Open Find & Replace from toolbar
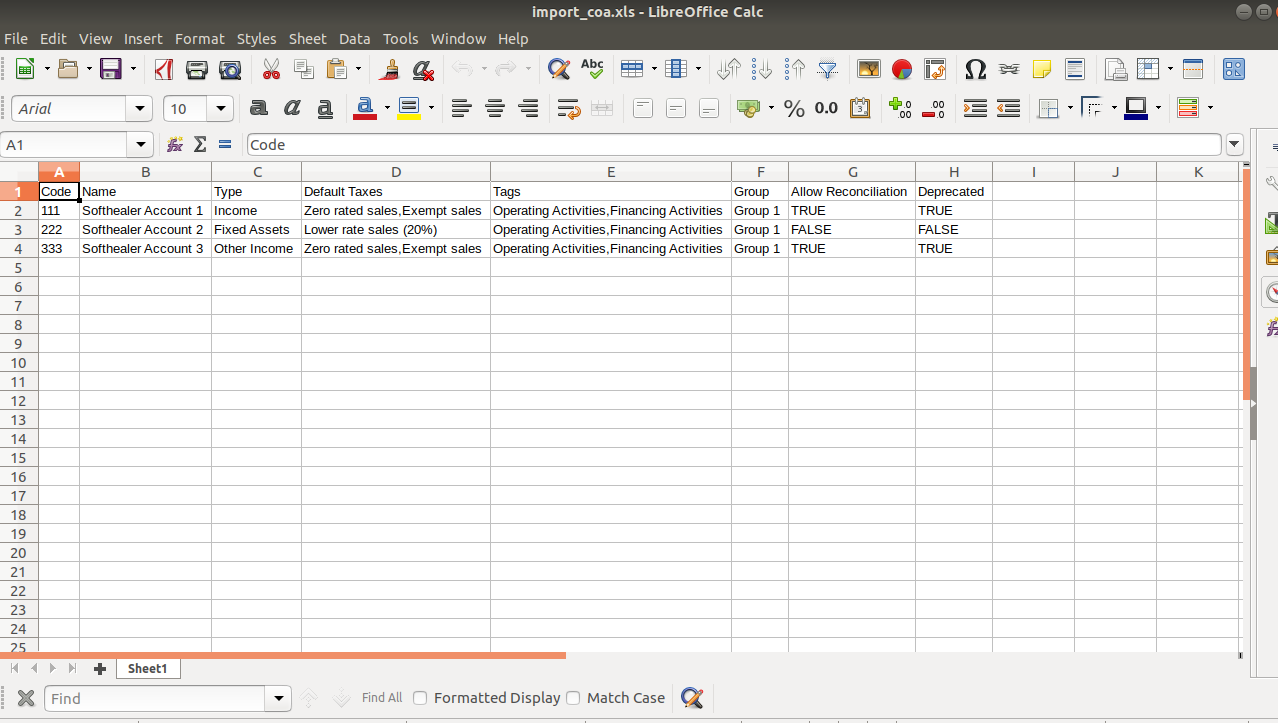1278x723 pixels. pos(558,69)
